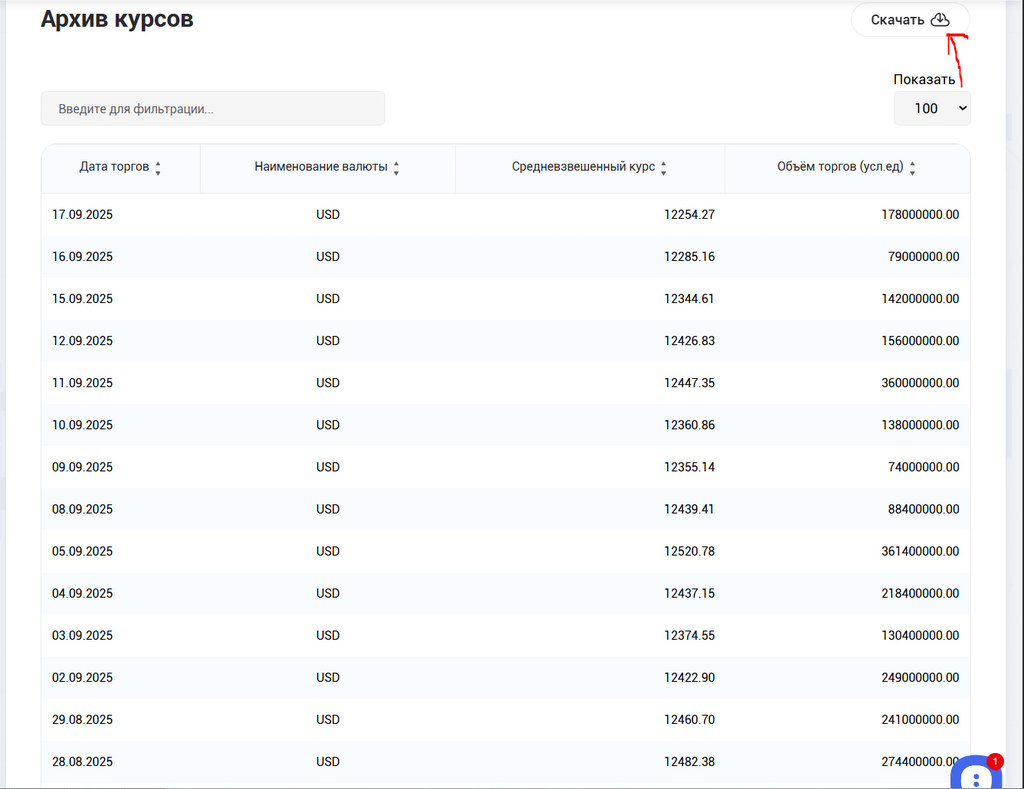Click sort arrows for Объём торгов (усл.ед)
The height and width of the screenshot is (789, 1024).
click(x=912, y=168)
